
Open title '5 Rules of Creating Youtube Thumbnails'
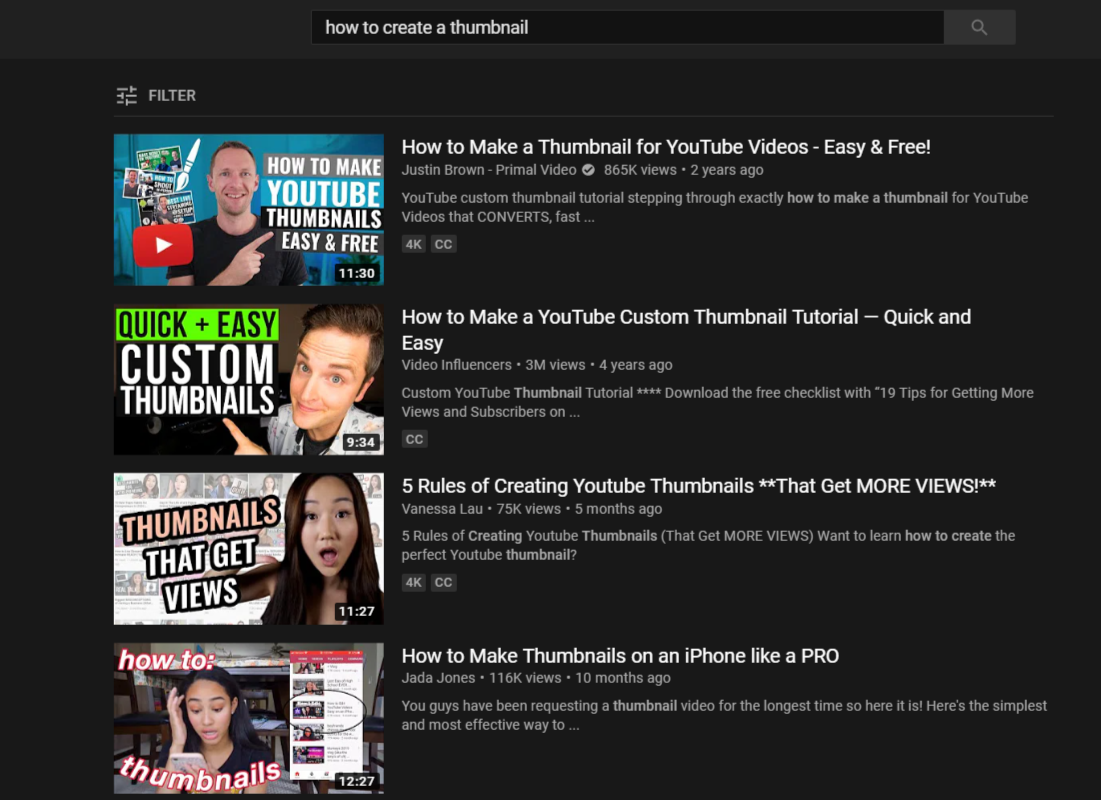[699, 486]
